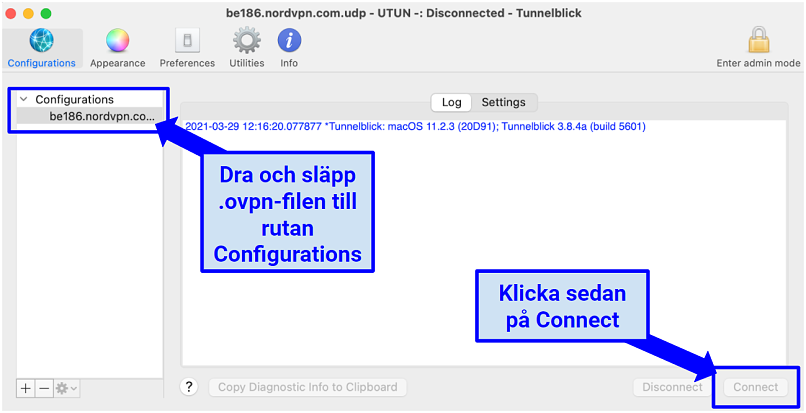Open the Configurations toolbar tab
806x413 pixels.
coord(42,49)
